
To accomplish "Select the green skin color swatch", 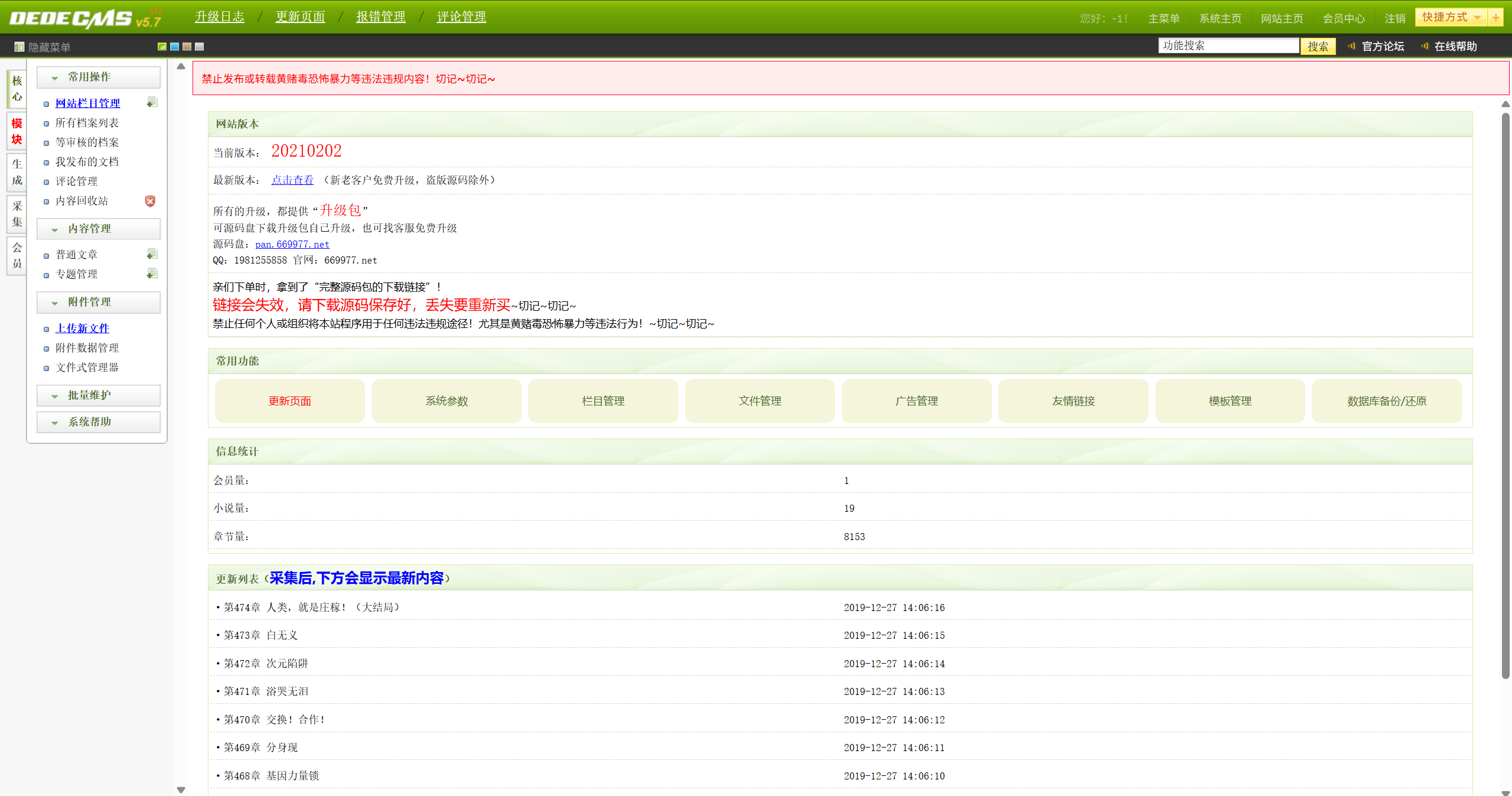I will pyautogui.click(x=162, y=47).
